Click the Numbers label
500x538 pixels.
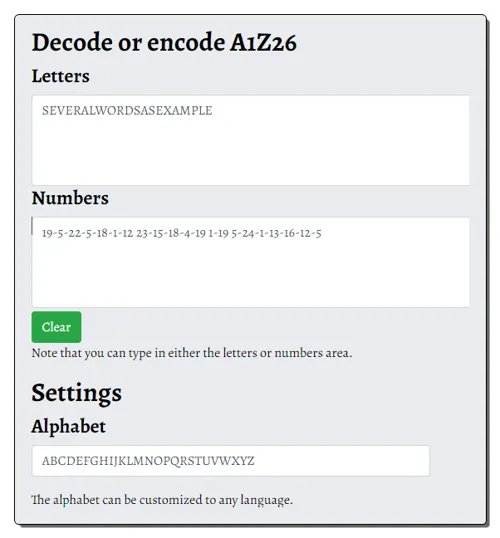(70, 198)
